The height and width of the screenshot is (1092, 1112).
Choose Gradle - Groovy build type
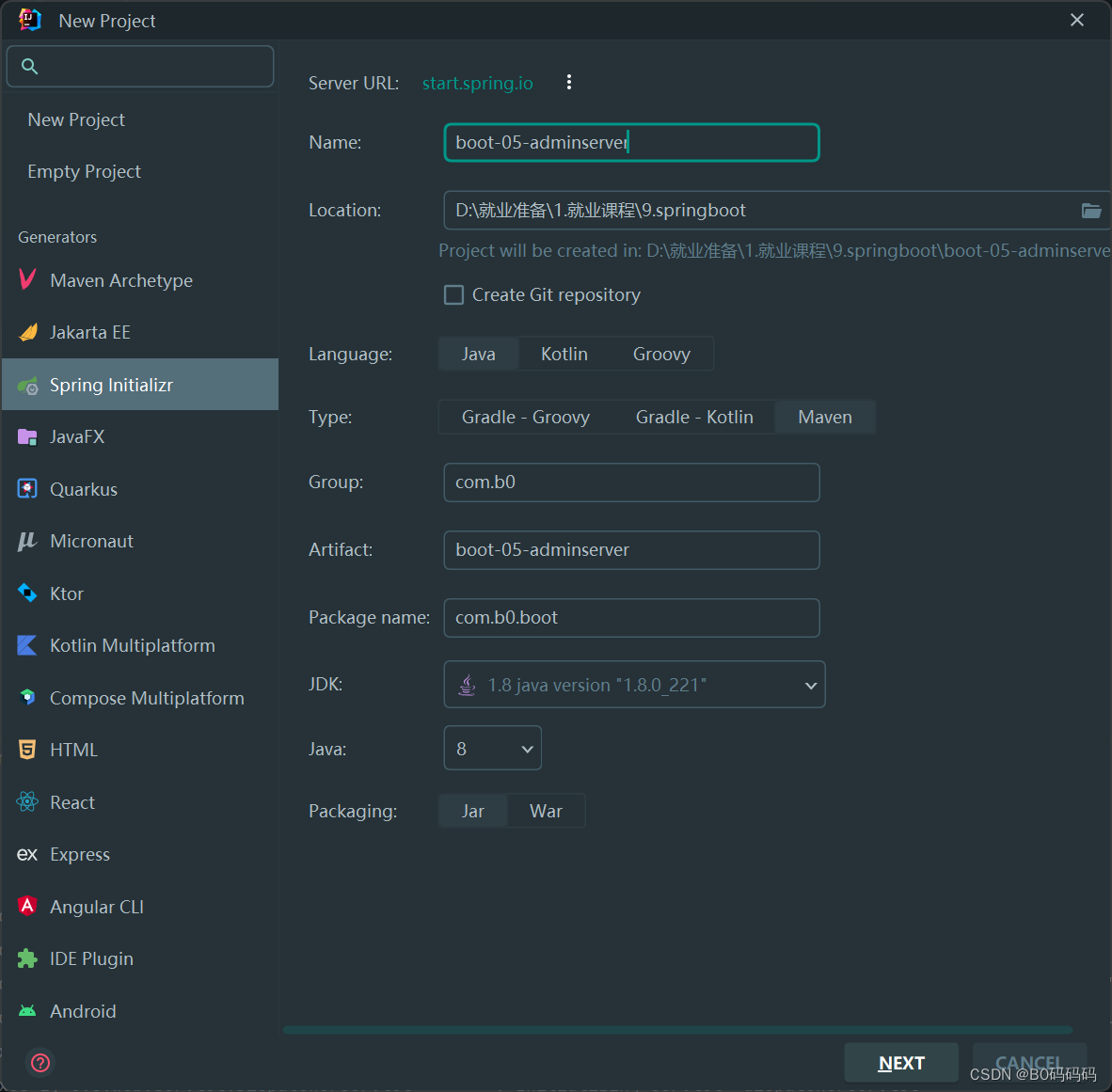526,417
